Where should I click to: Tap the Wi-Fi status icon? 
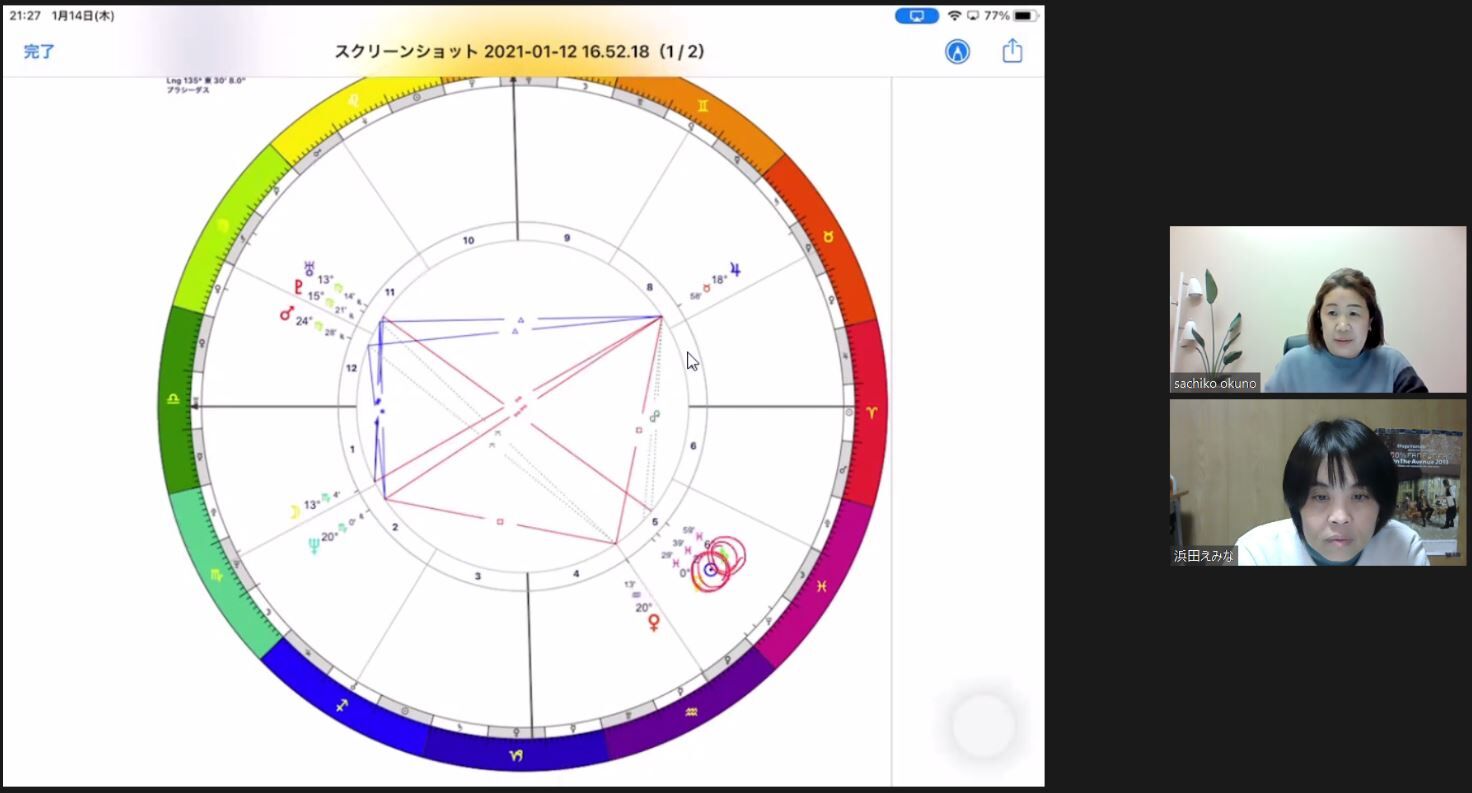954,16
